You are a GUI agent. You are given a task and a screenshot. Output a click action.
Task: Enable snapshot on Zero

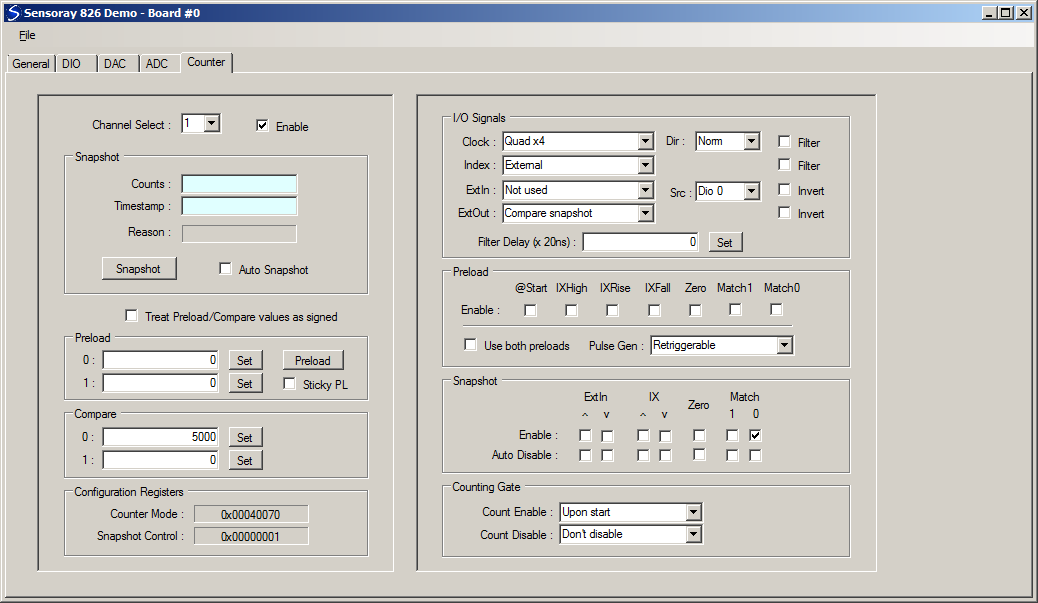click(699, 435)
